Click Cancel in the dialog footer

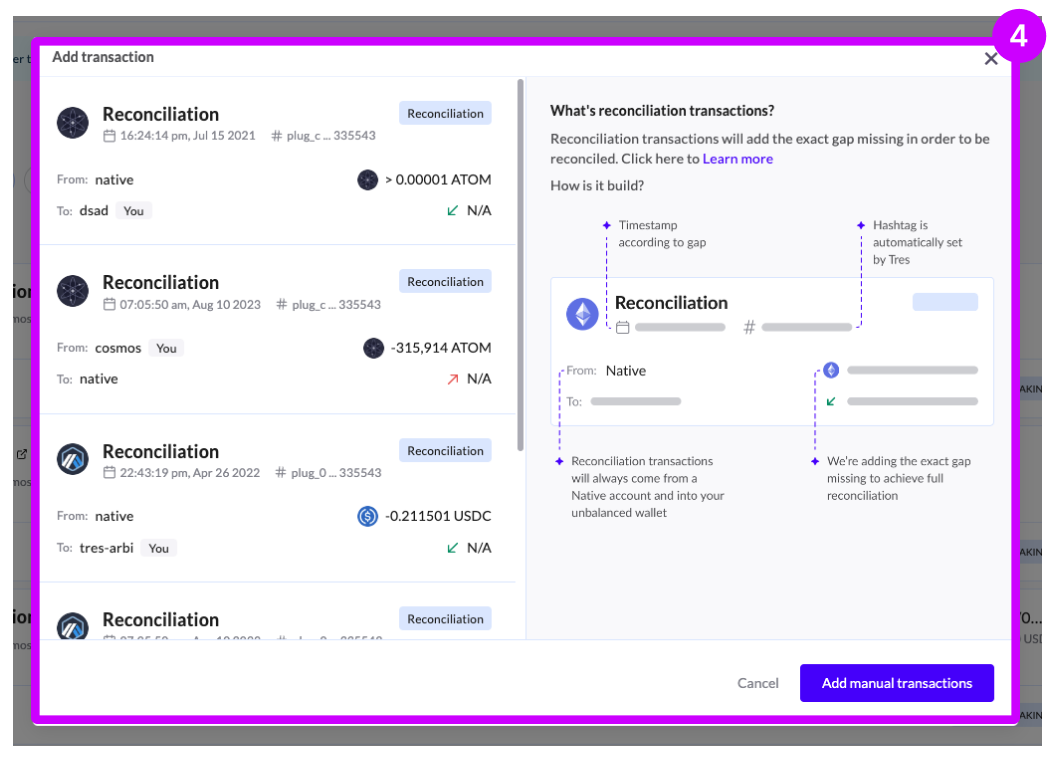757,683
